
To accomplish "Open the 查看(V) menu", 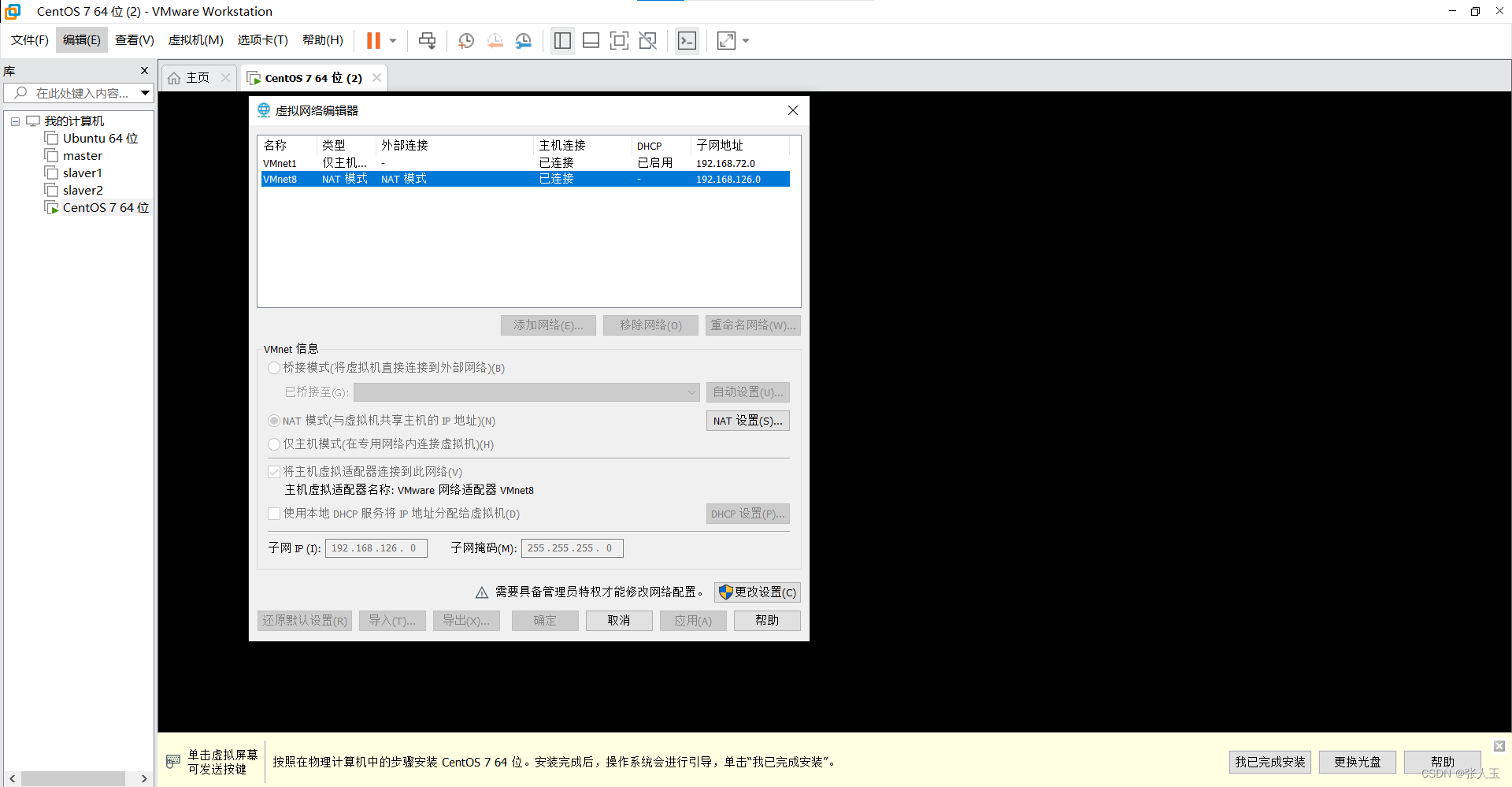I will pos(135,40).
